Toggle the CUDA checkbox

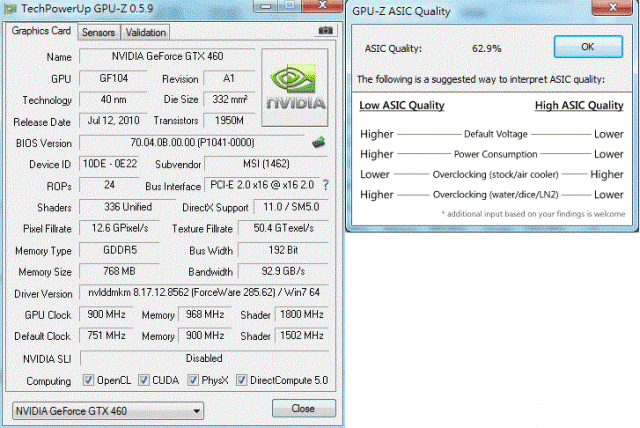click(143, 380)
